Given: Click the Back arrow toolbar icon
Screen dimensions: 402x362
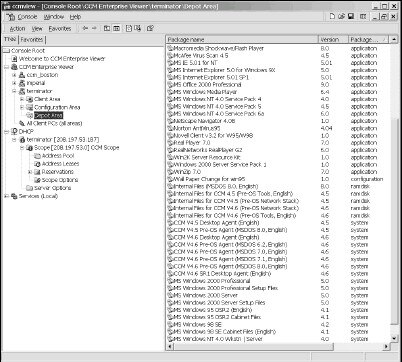Looking at the screenshot, I should coord(85,28).
